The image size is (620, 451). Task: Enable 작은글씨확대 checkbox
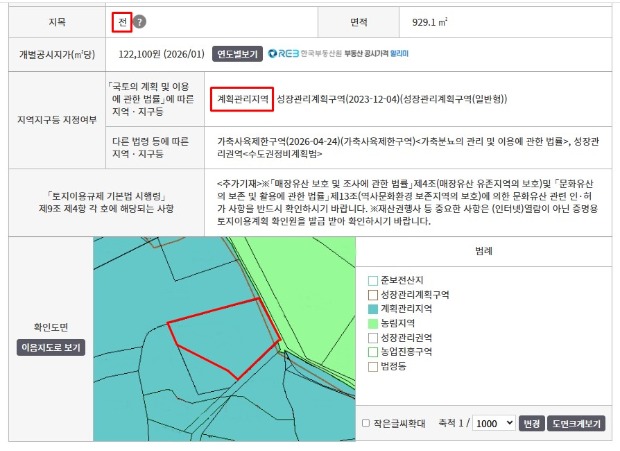[x=366, y=423]
